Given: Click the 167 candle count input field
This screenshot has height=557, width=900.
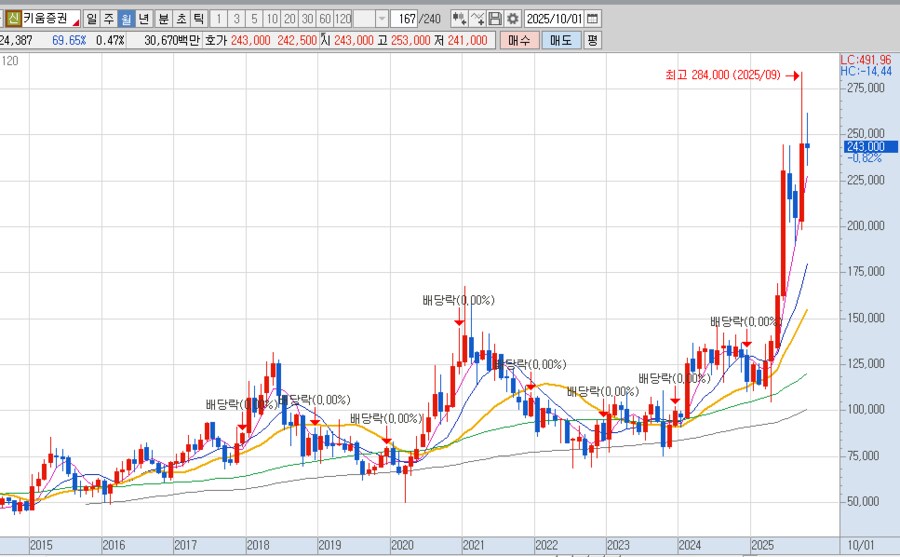Looking at the screenshot, I should (404, 19).
